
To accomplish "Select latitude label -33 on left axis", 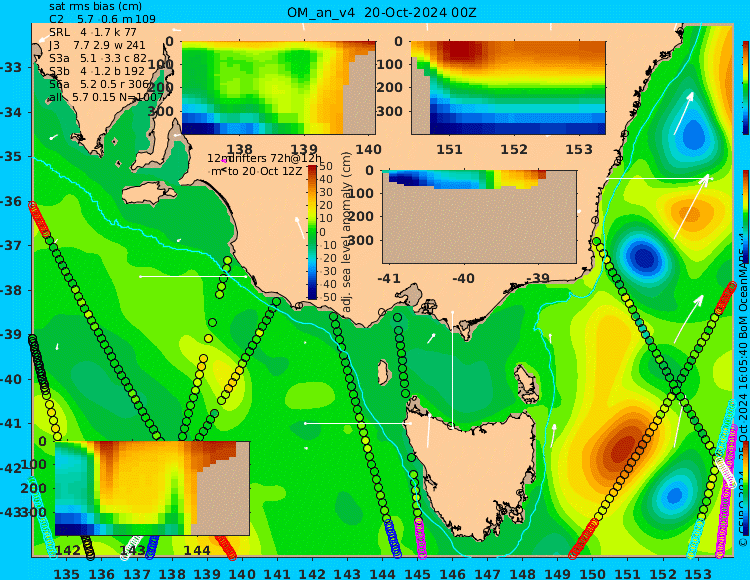I will (11, 67).
